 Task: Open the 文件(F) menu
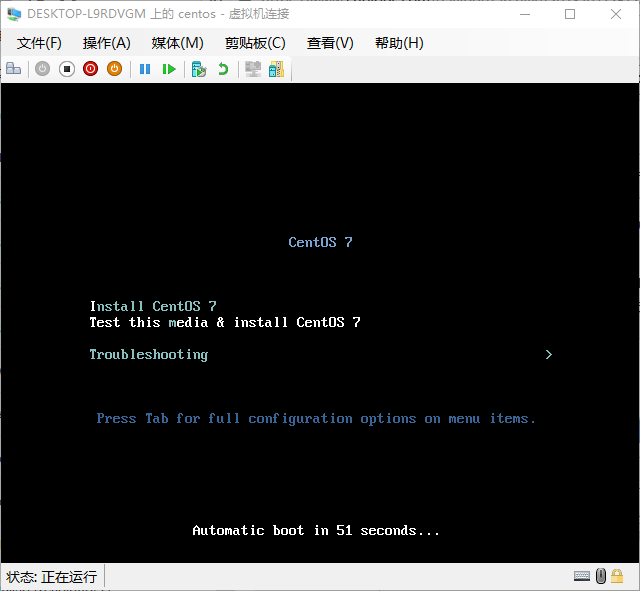click(39, 43)
